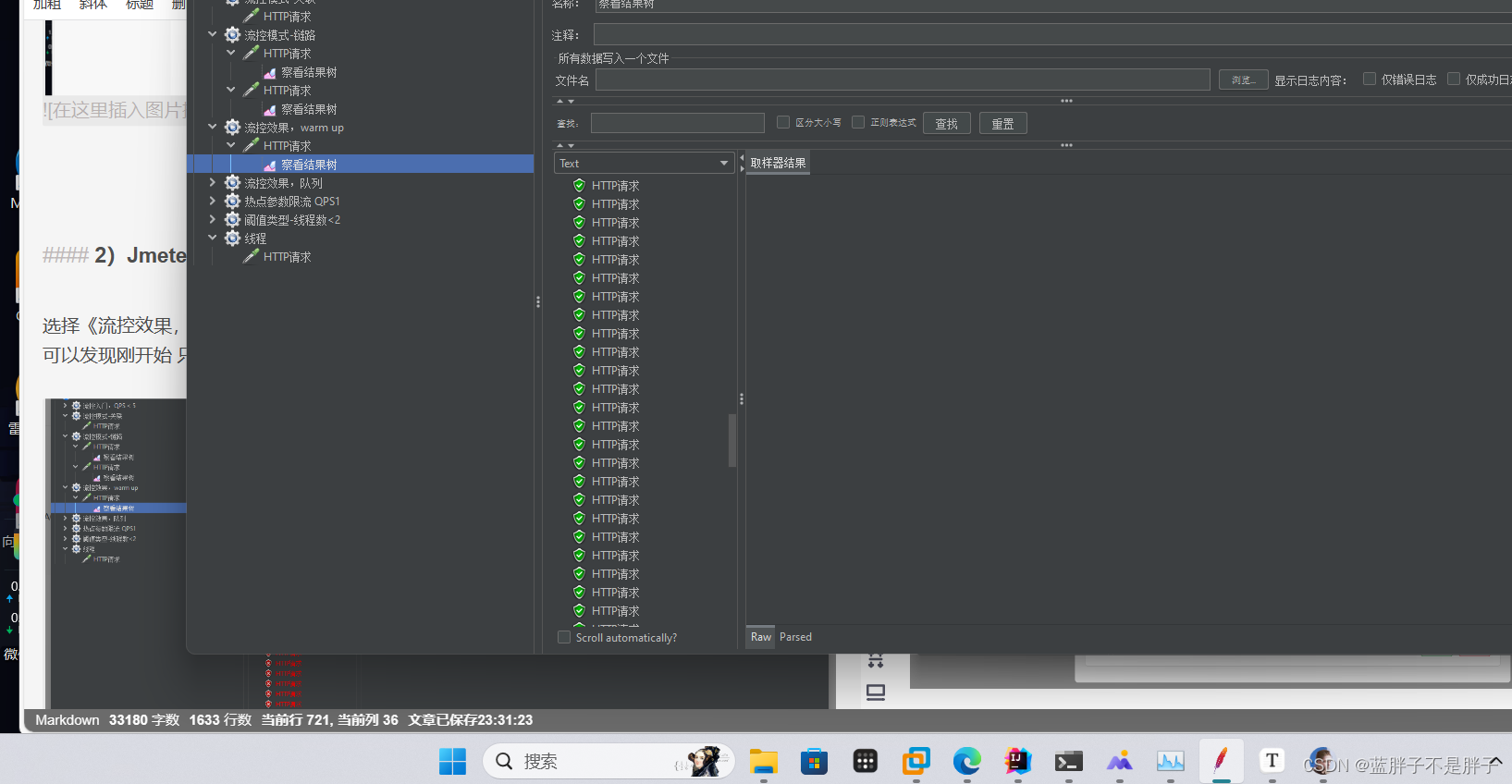Switch to 取样器结果 tab
The image size is (1512, 784).
point(778,163)
